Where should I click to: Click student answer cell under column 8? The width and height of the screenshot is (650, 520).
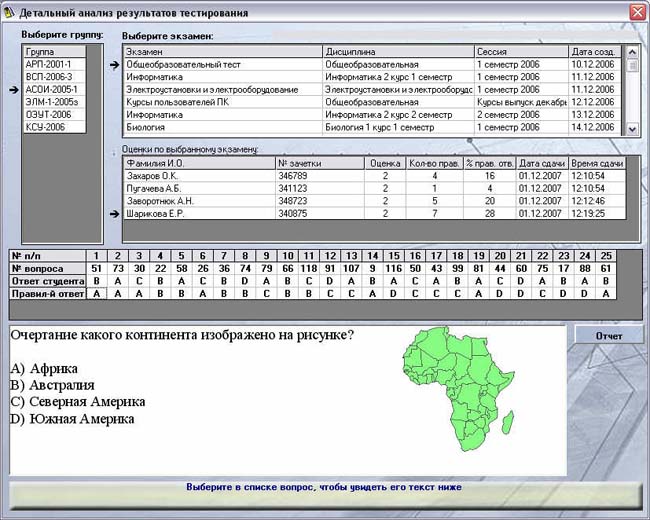pos(245,281)
